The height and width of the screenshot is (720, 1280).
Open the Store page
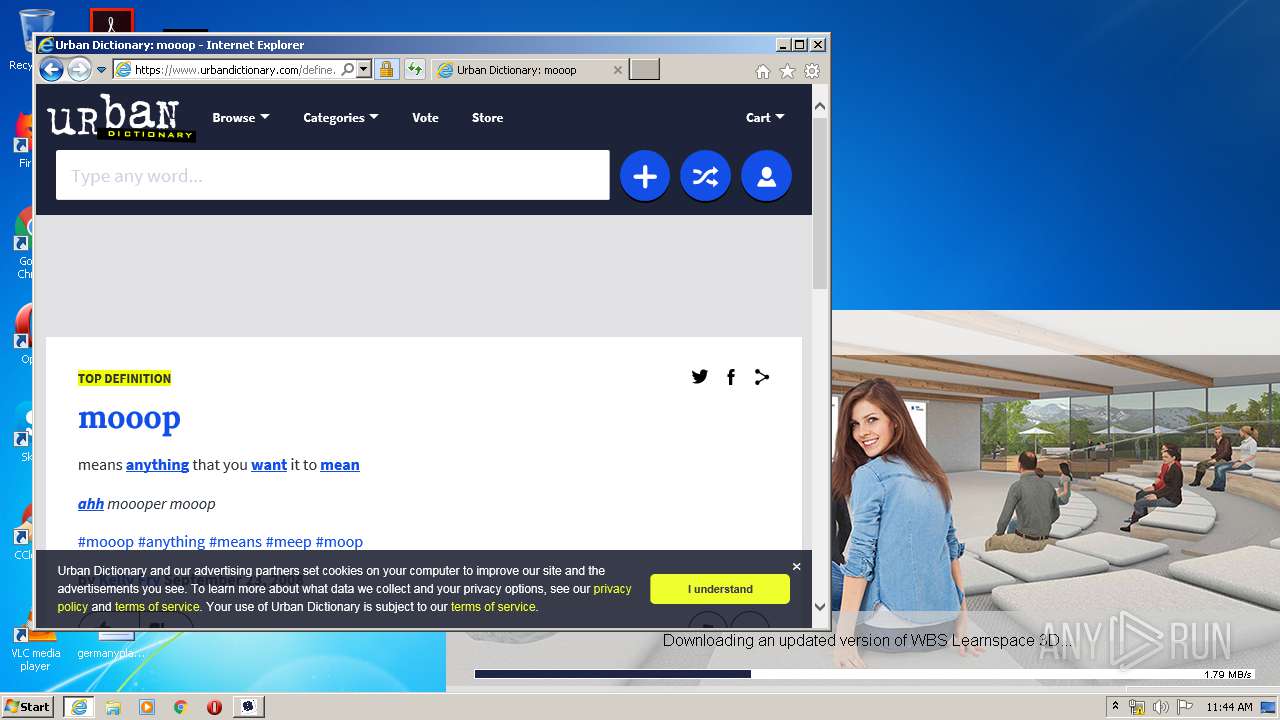click(x=487, y=118)
